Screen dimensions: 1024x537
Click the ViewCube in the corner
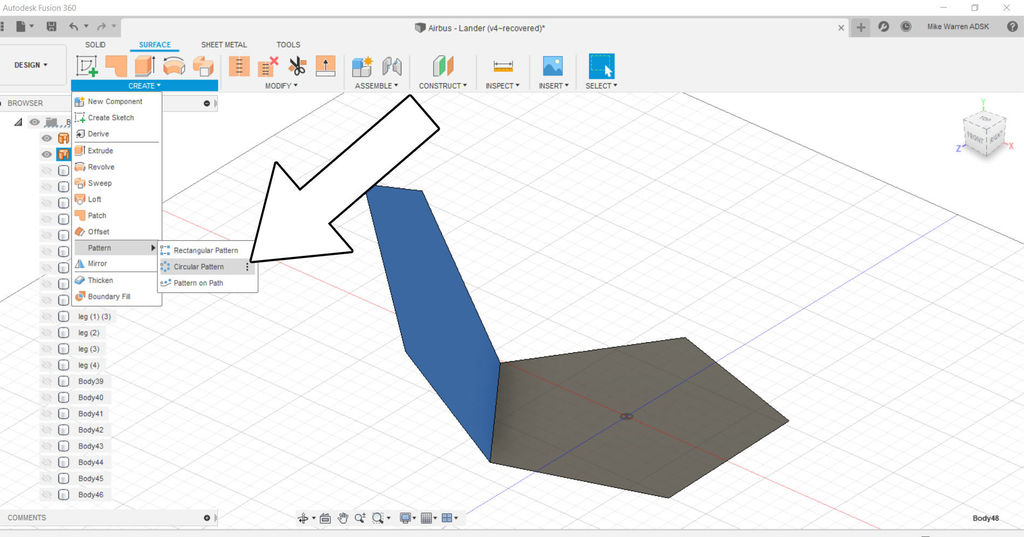985,133
